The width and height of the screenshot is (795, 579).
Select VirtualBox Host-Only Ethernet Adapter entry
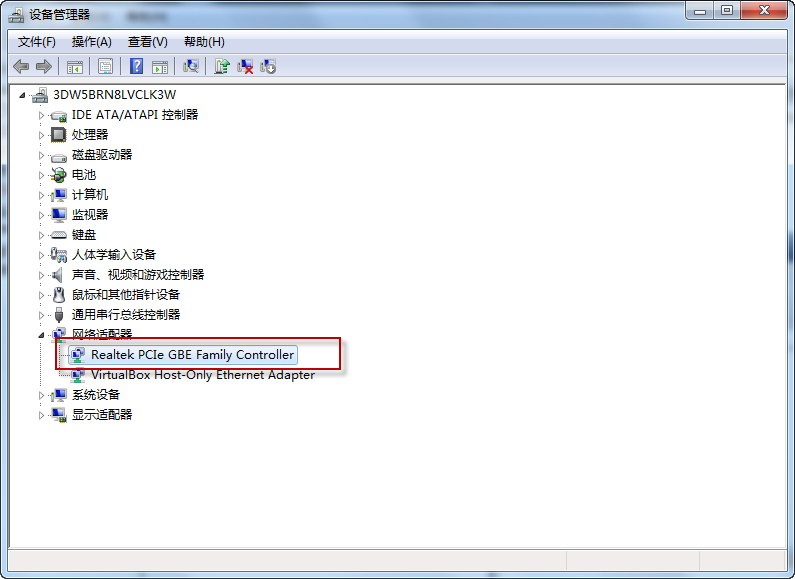203,375
